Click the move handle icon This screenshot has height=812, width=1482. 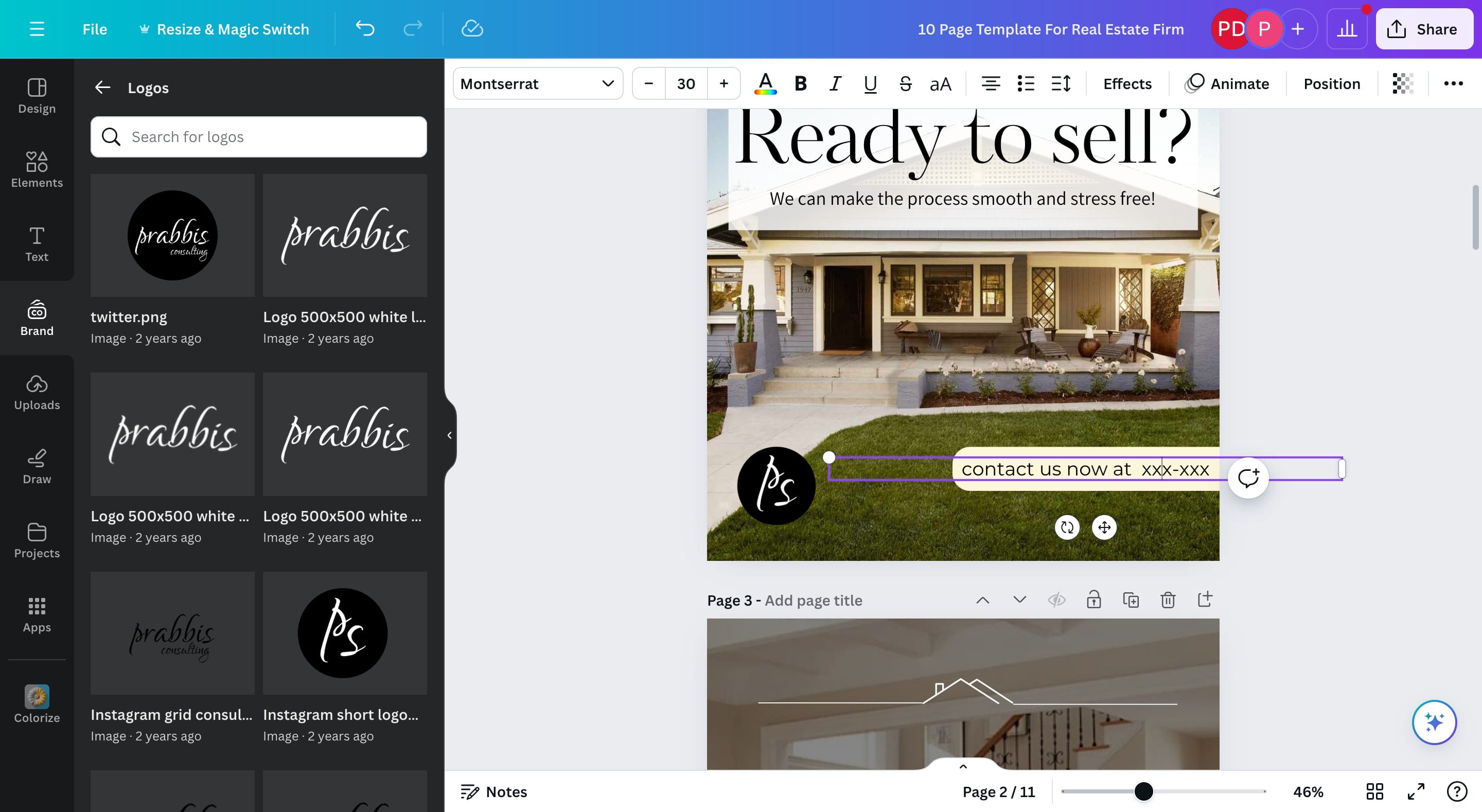click(x=1103, y=527)
